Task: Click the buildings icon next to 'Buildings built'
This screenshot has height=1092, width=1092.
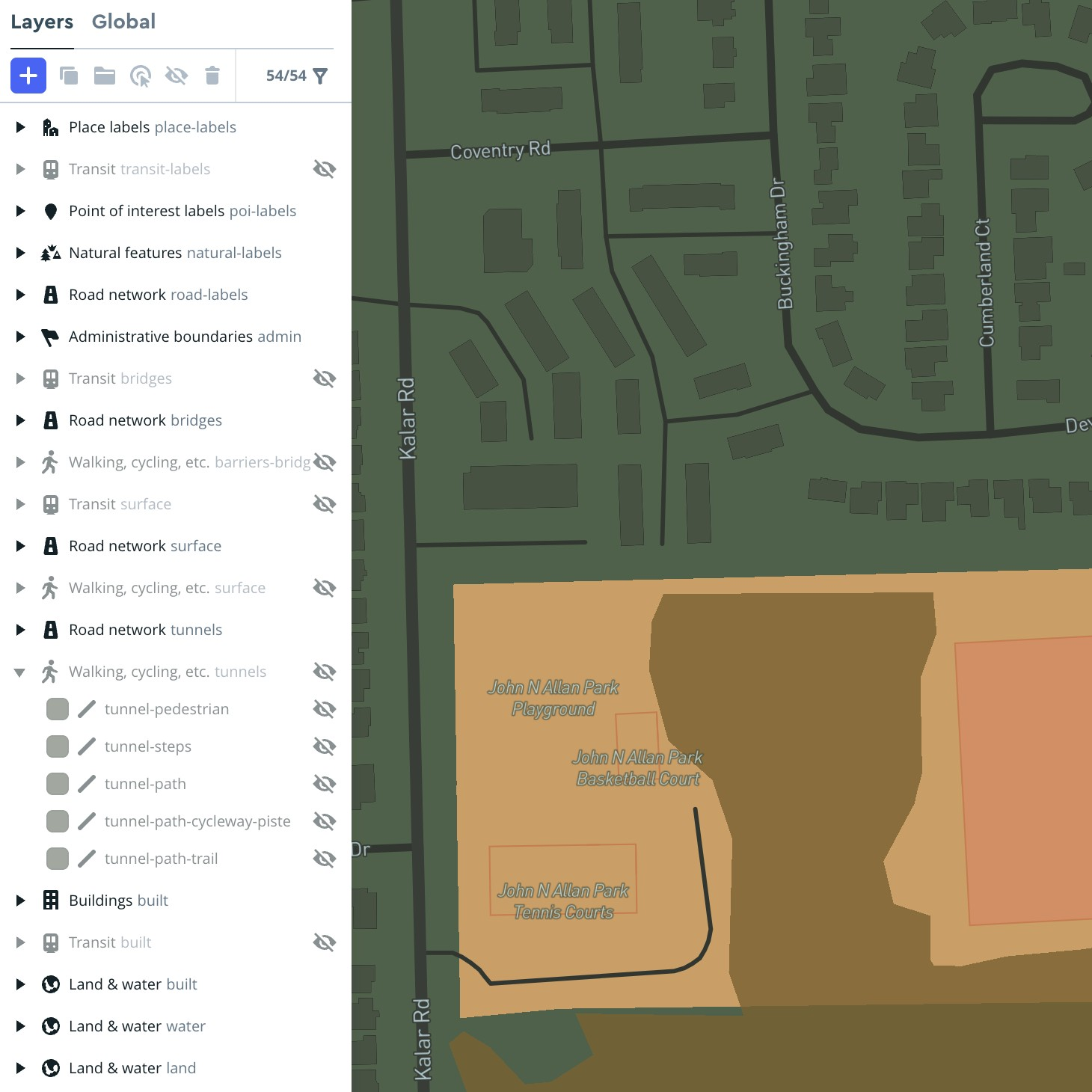Action: [x=49, y=900]
